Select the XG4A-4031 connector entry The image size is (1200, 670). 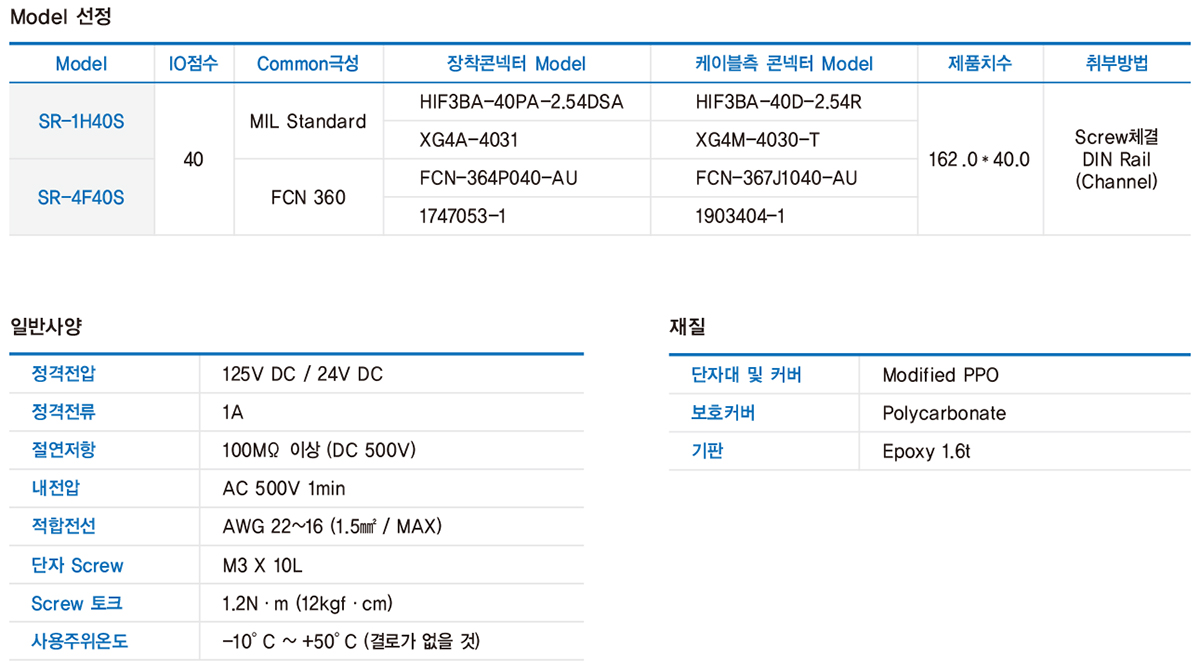click(468, 141)
